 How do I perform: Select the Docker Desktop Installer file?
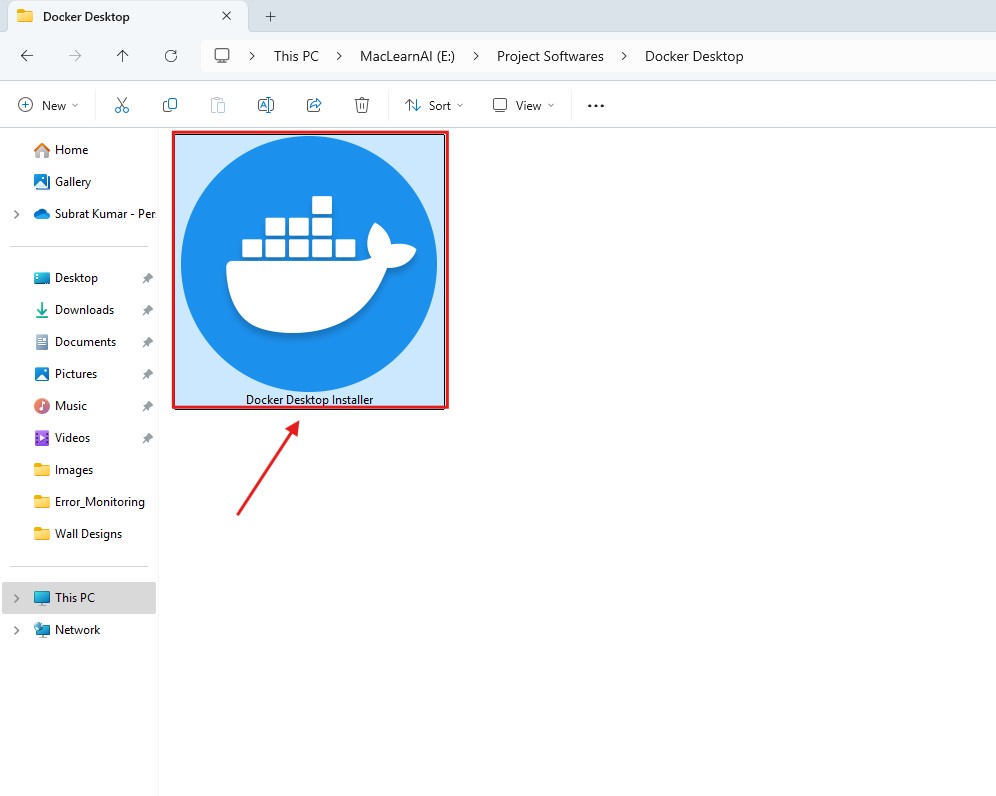[309, 270]
